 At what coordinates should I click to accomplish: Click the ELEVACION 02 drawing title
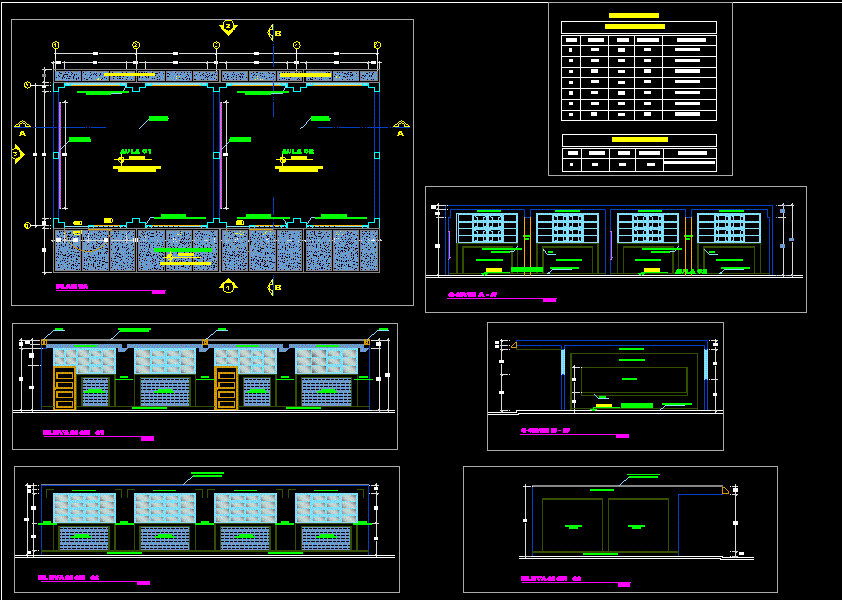coord(69,577)
